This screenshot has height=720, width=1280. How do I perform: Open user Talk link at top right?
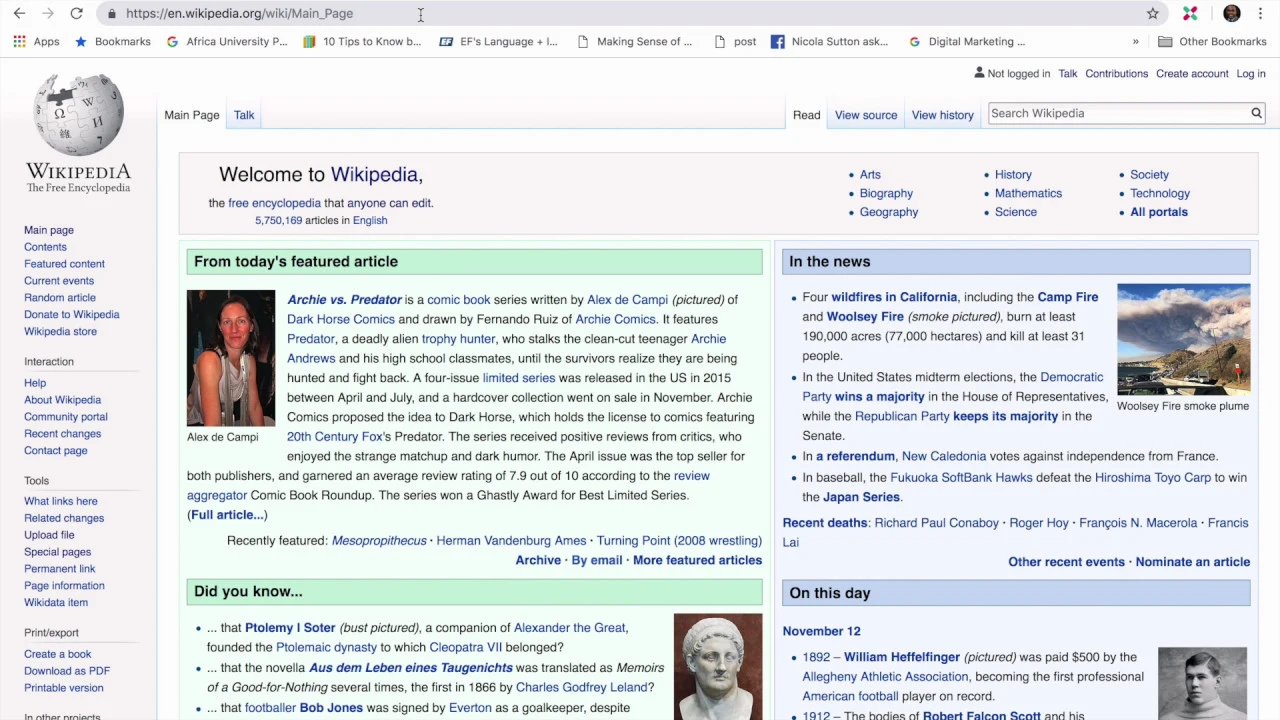[x=1068, y=74]
